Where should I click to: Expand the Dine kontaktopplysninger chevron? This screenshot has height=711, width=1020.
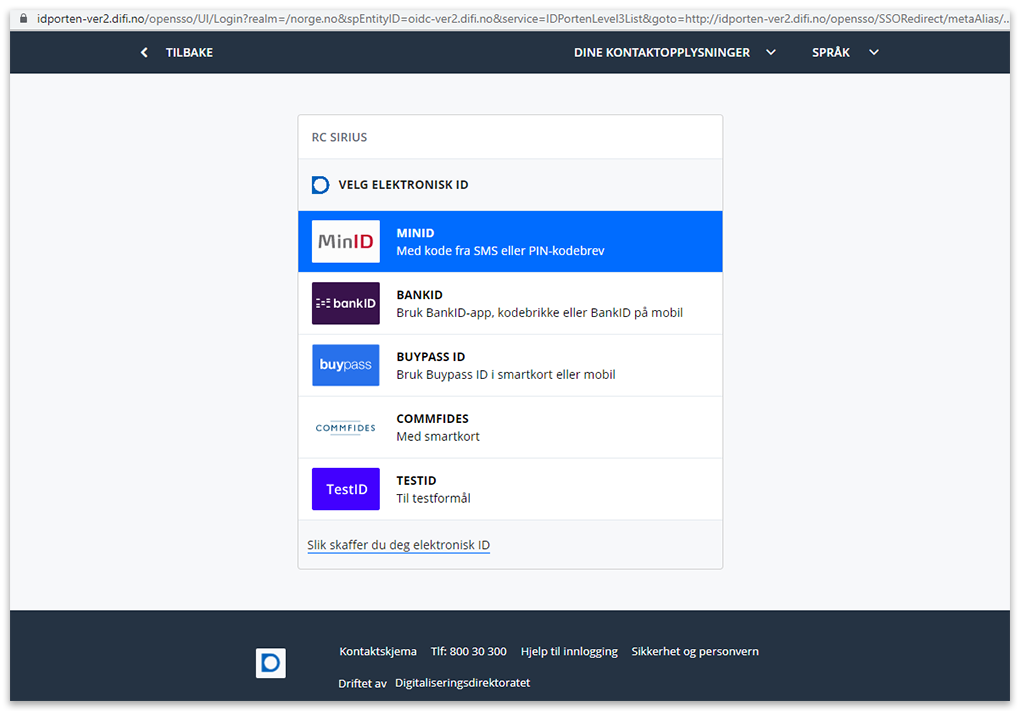[x=771, y=53]
